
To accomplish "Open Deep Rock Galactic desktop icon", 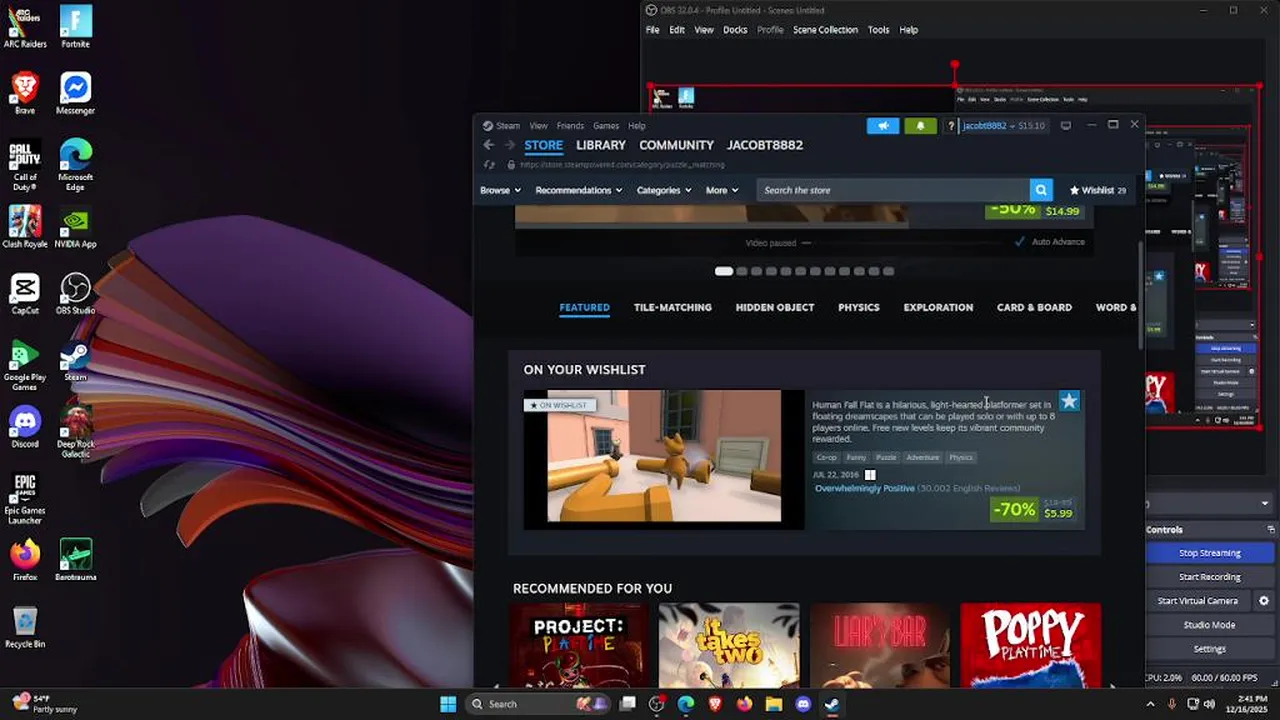I will [x=76, y=432].
